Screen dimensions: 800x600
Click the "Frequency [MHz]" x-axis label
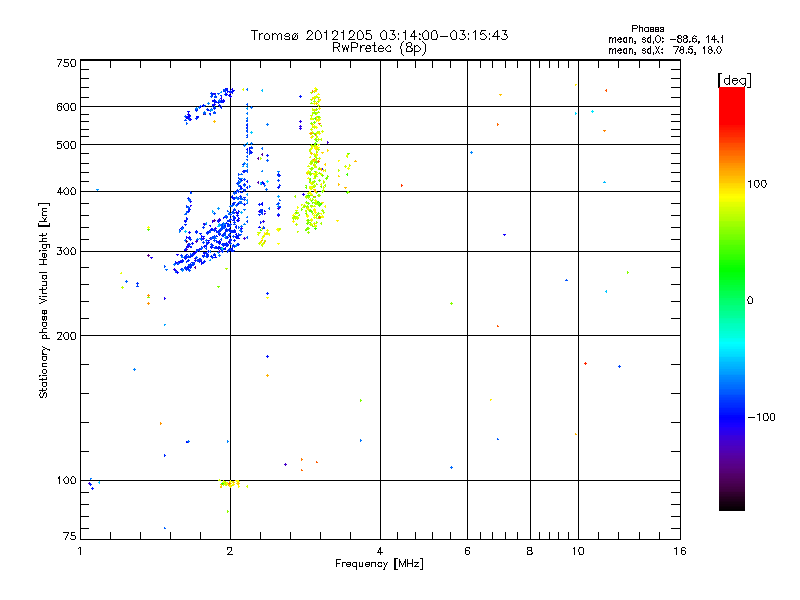tap(379, 564)
